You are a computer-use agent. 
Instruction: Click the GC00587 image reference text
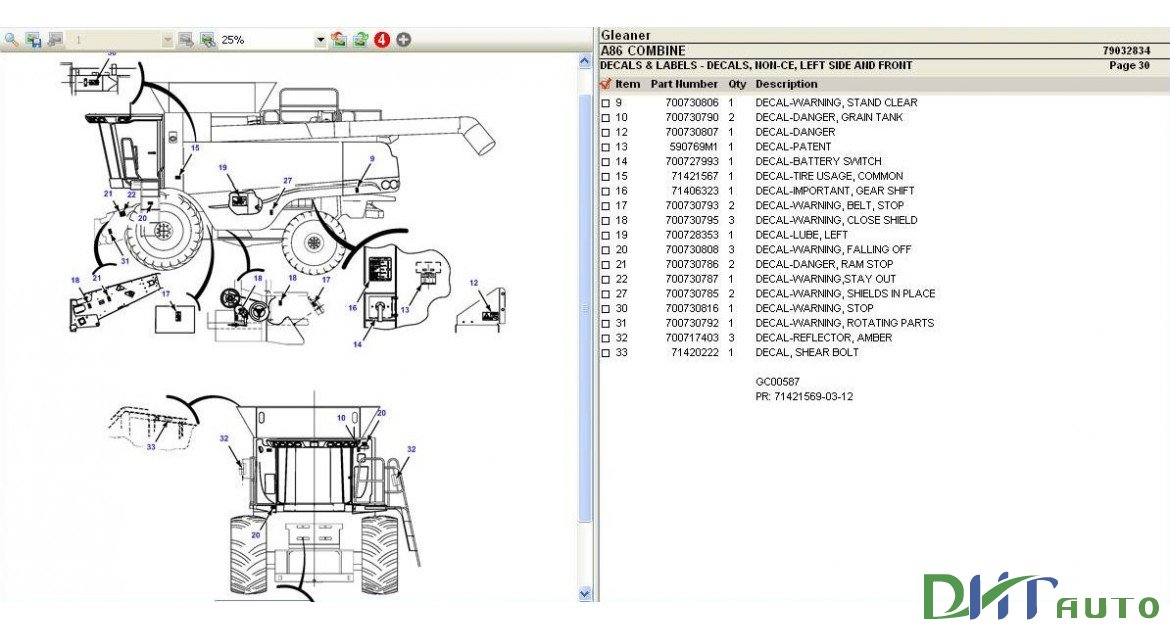click(777, 381)
